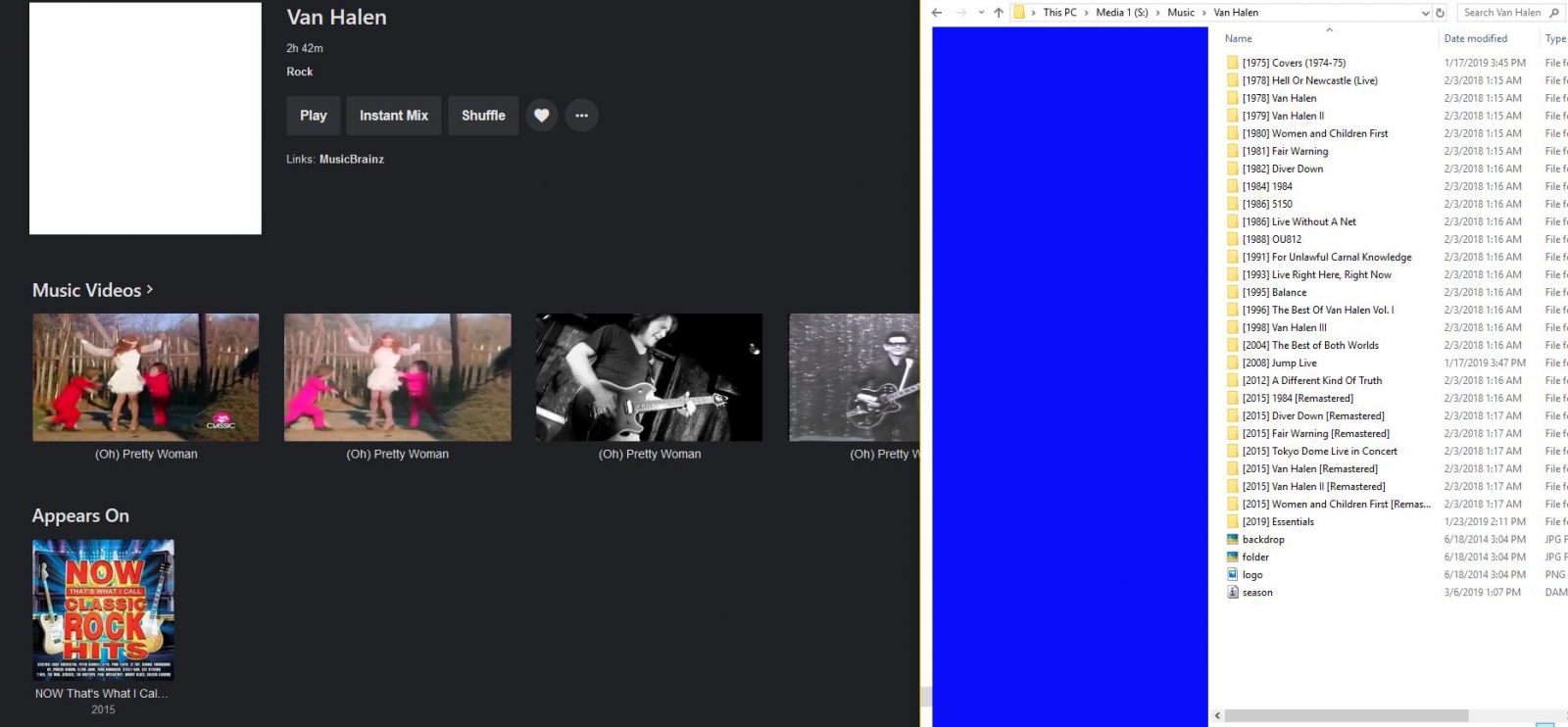Image resolution: width=1568 pixels, height=727 pixels.
Task: Open the Music Videos heading link
Action: point(86,290)
